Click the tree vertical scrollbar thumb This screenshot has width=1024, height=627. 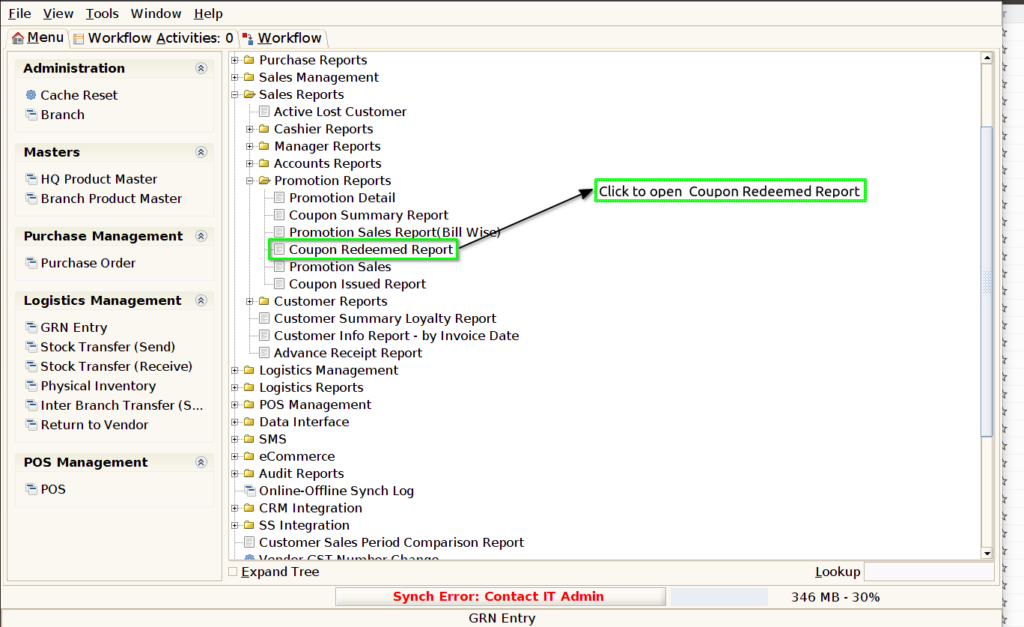[x=987, y=281]
